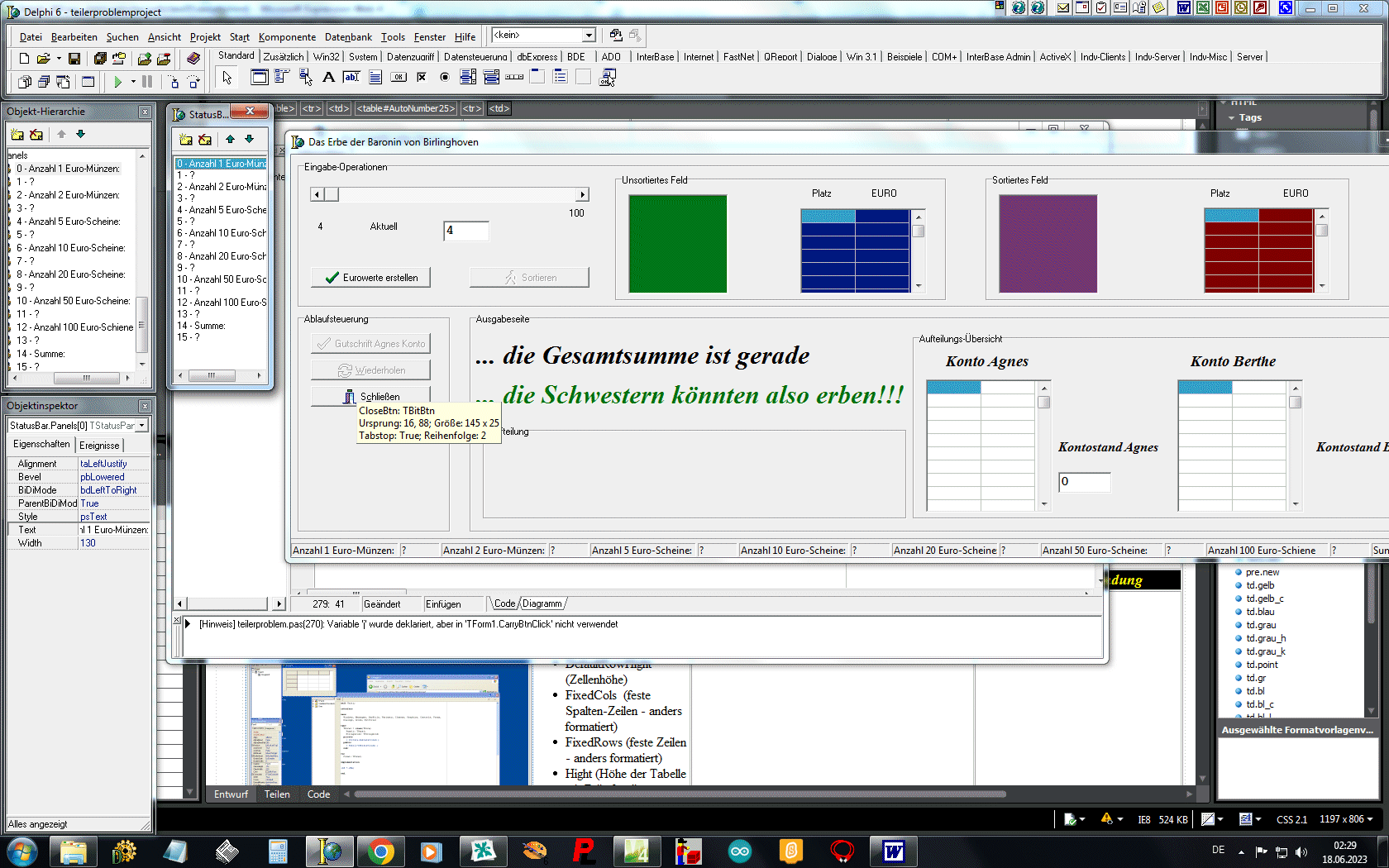Click the Open file folder icon
The width and height of the screenshot is (1389, 868).
[43, 59]
